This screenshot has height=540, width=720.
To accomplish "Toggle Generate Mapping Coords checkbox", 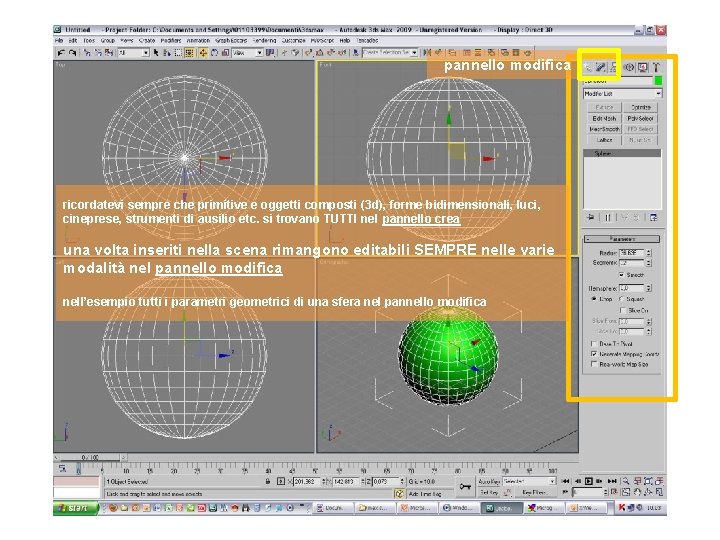I will pos(594,354).
